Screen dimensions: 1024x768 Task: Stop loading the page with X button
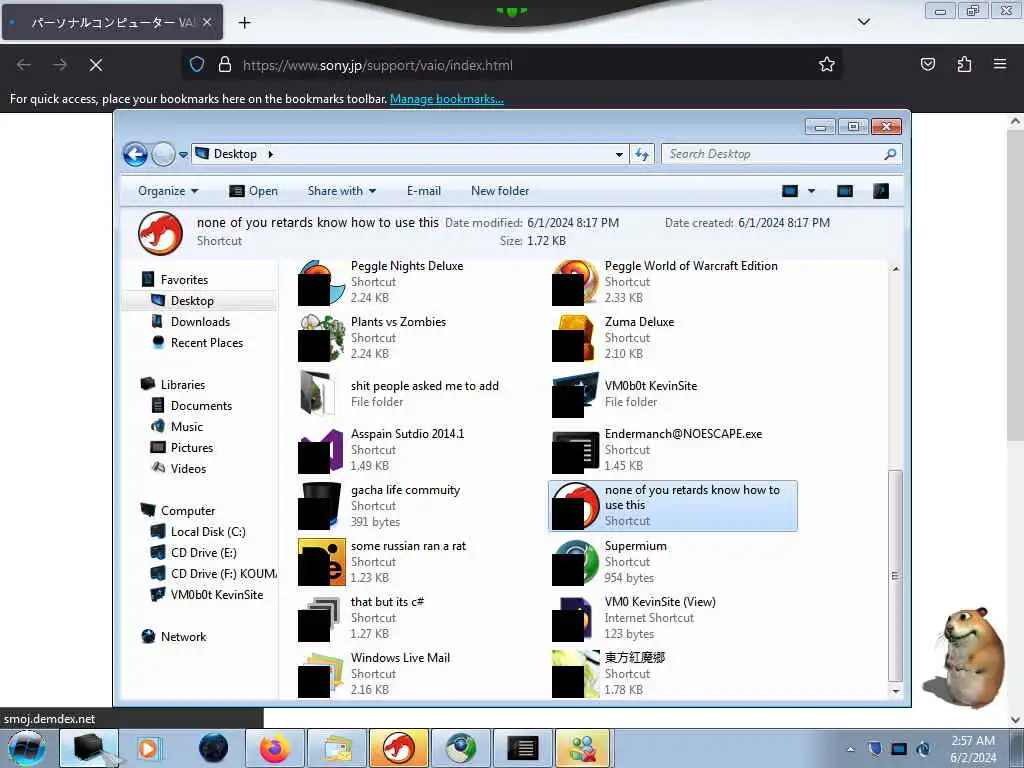(95, 65)
